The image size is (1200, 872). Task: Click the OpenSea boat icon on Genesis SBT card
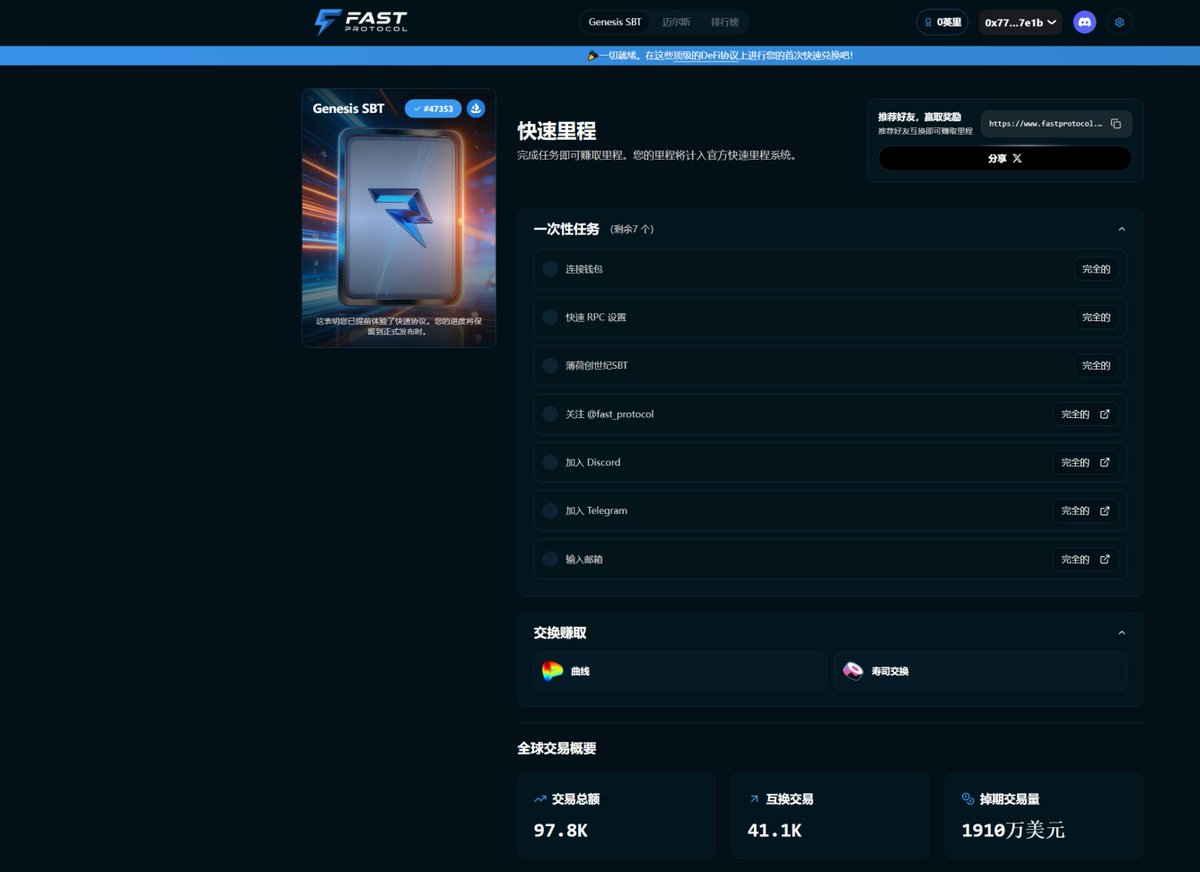[476, 108]
